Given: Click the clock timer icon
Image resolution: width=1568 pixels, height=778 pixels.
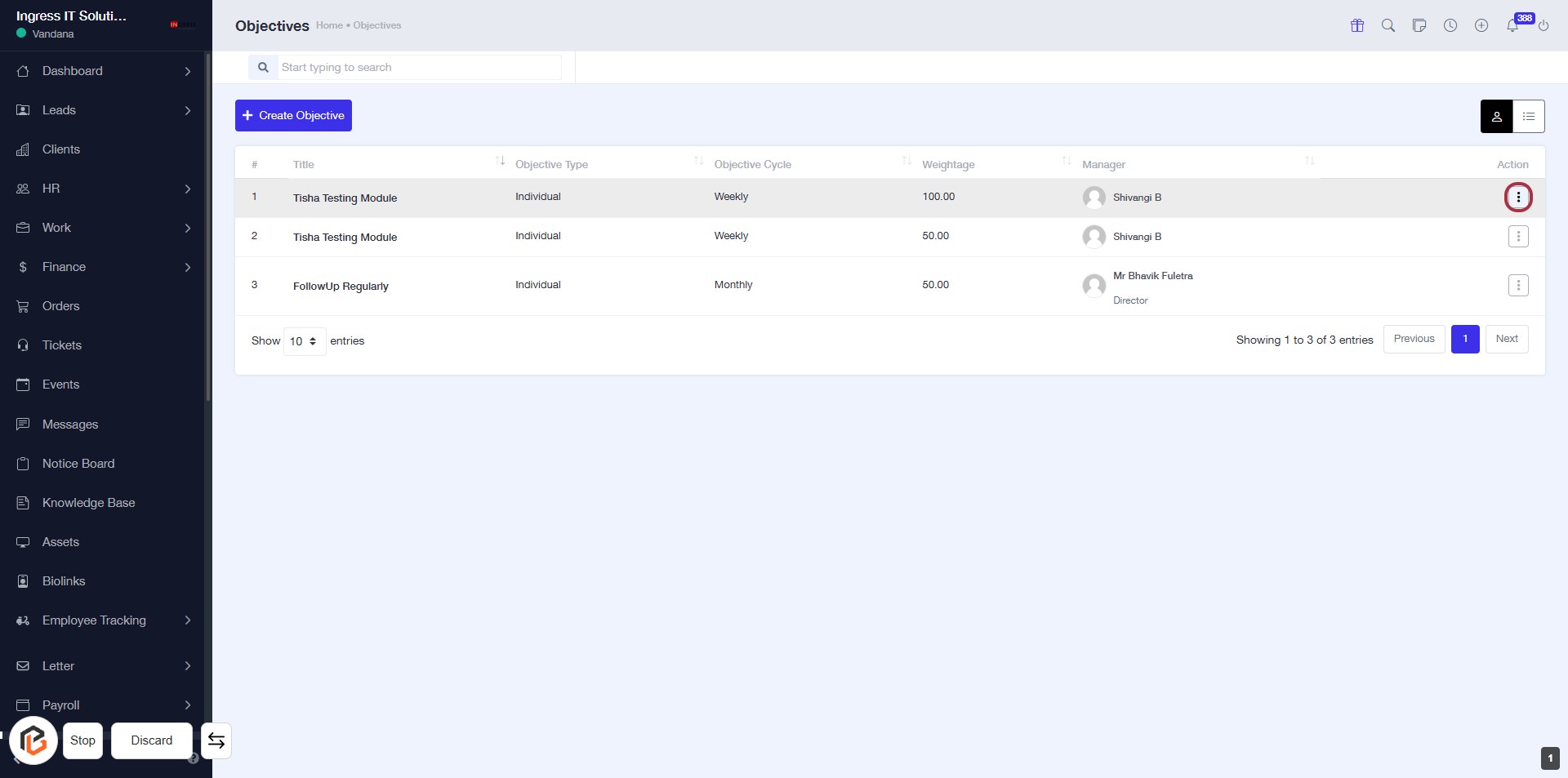Looking at the screenshot, I should [x=1450, y=25].
